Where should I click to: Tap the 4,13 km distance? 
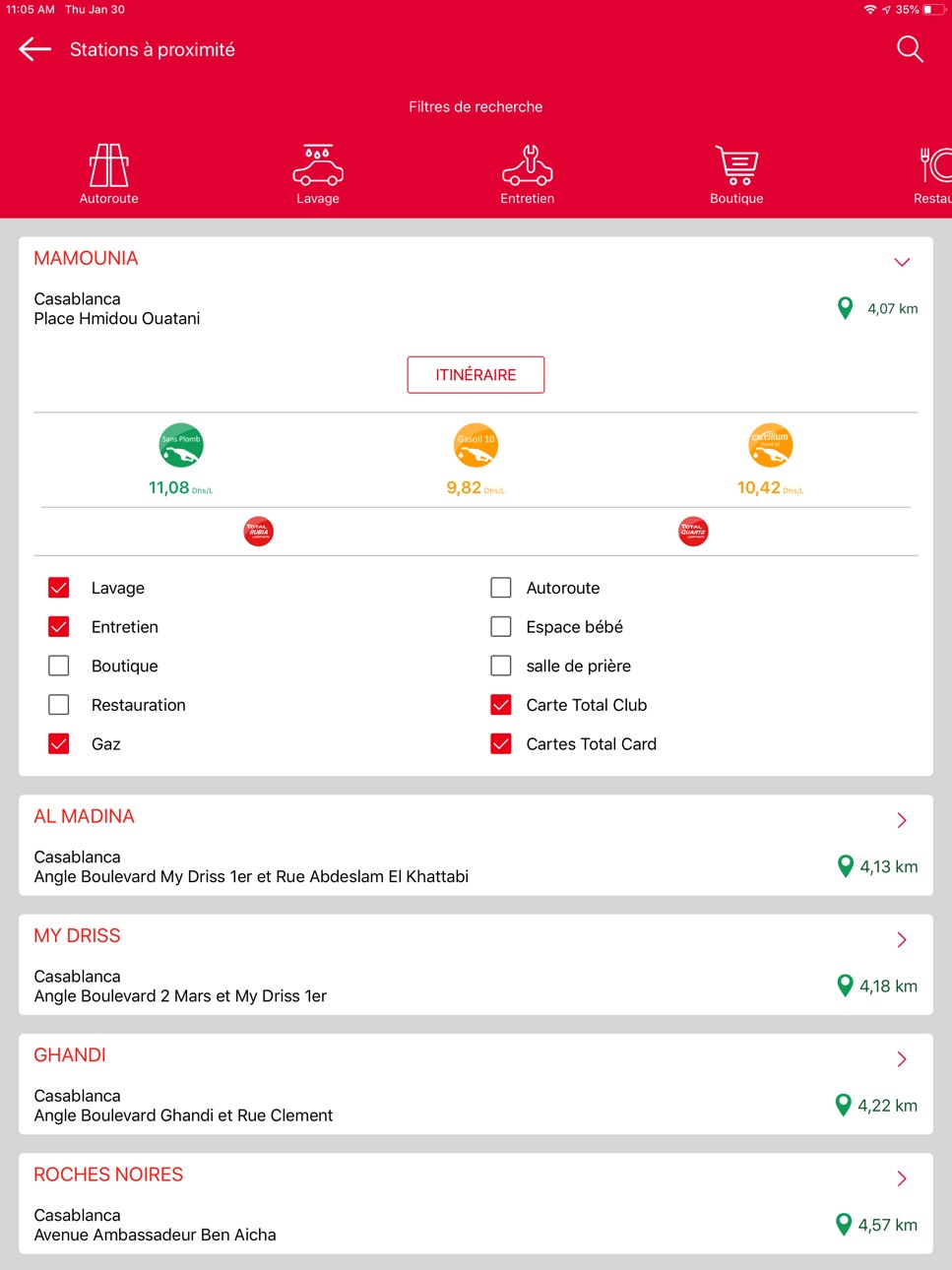pyautogui.click(x=889, y=867)
